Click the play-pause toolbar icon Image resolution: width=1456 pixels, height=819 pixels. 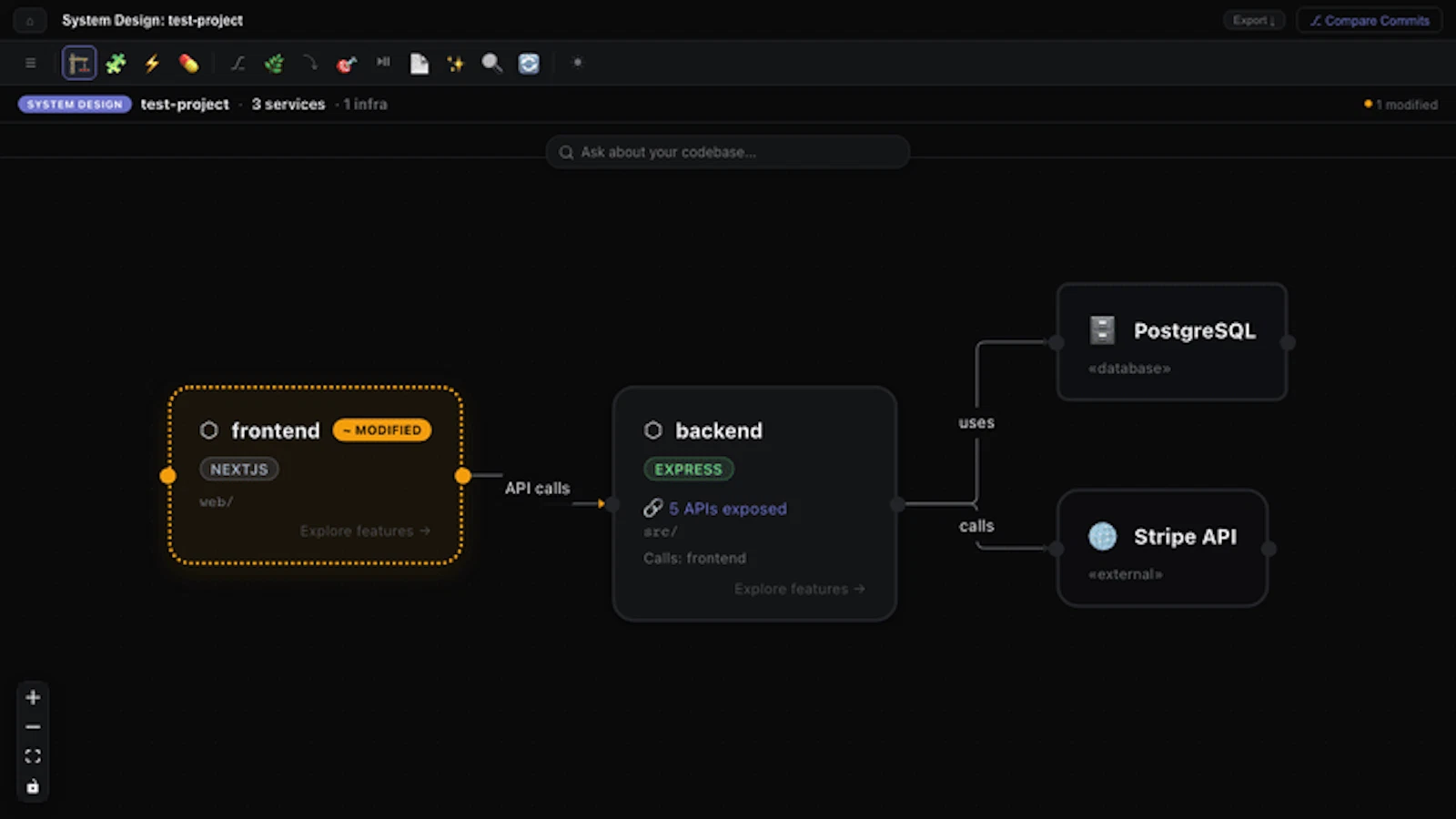pyautogui.click(x=383, y=62)
